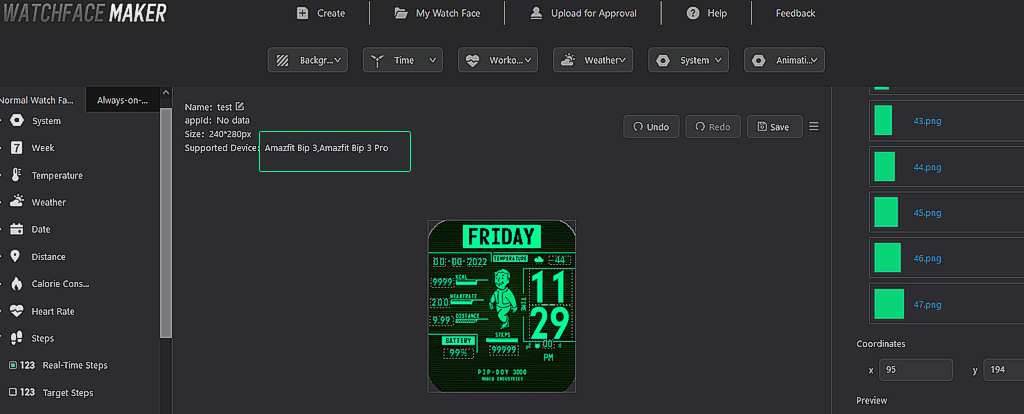Click the Save button
The image size is (1024, 414).
click(775, 127)
